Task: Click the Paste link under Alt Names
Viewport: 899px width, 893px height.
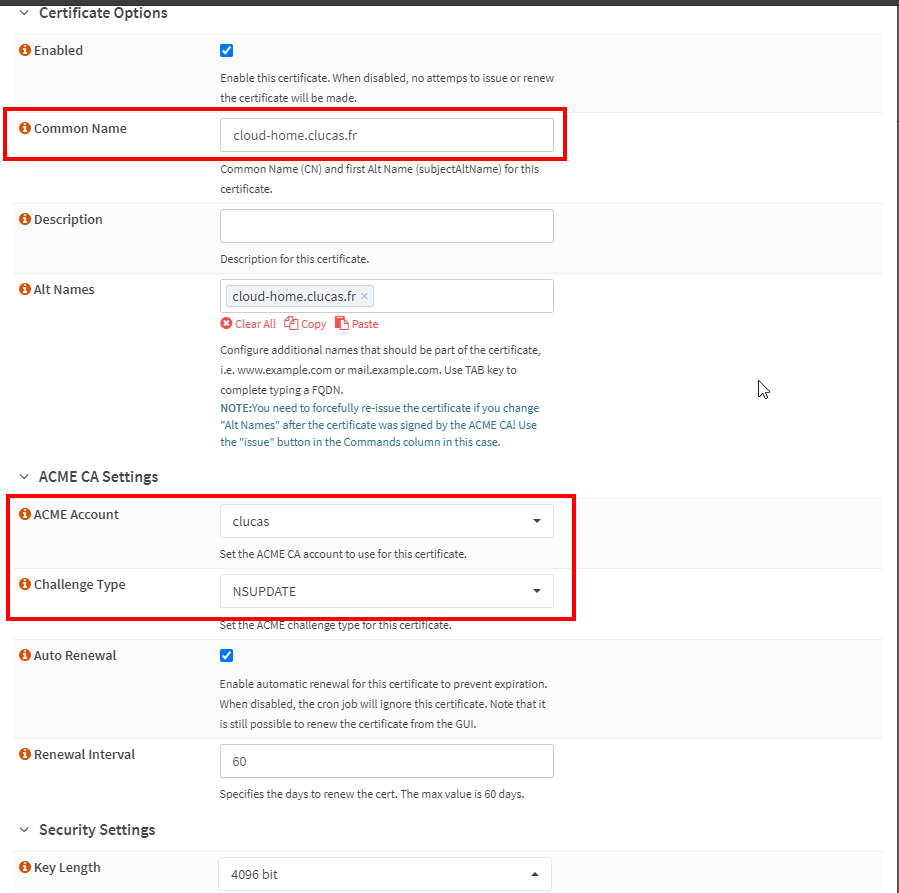Action: (357, 324)
